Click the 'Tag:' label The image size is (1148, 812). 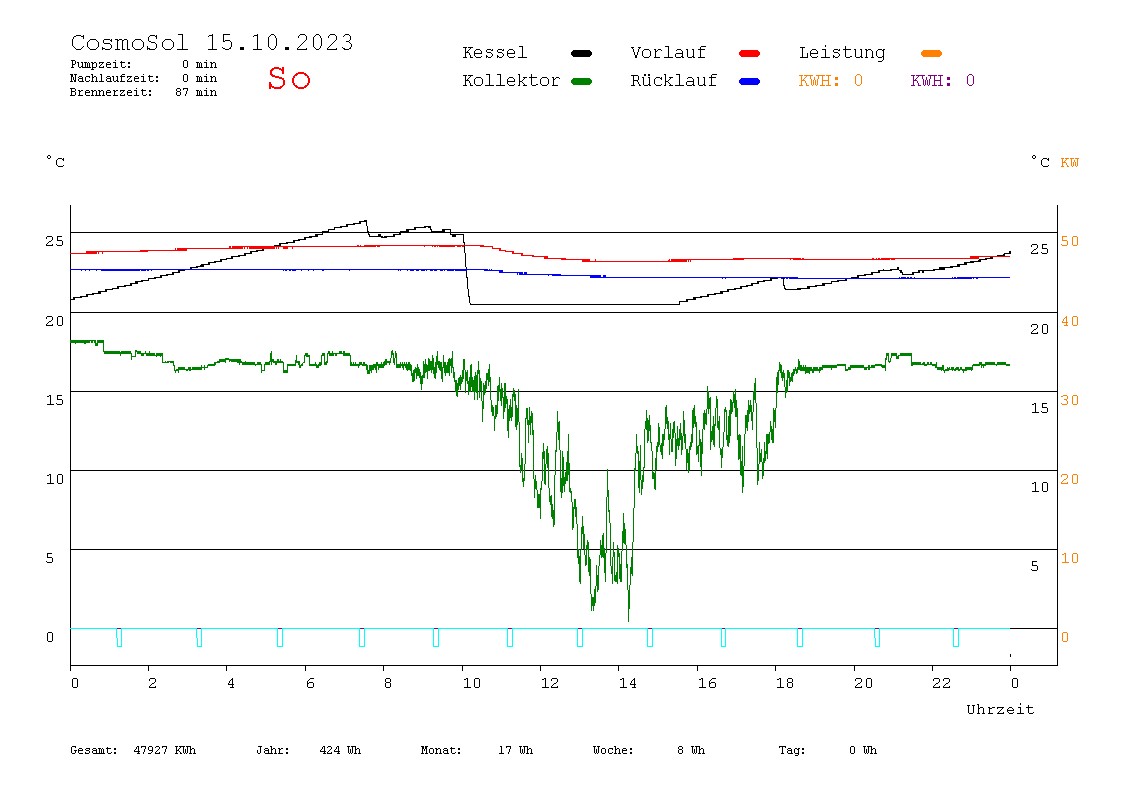(x=791, y=750)
